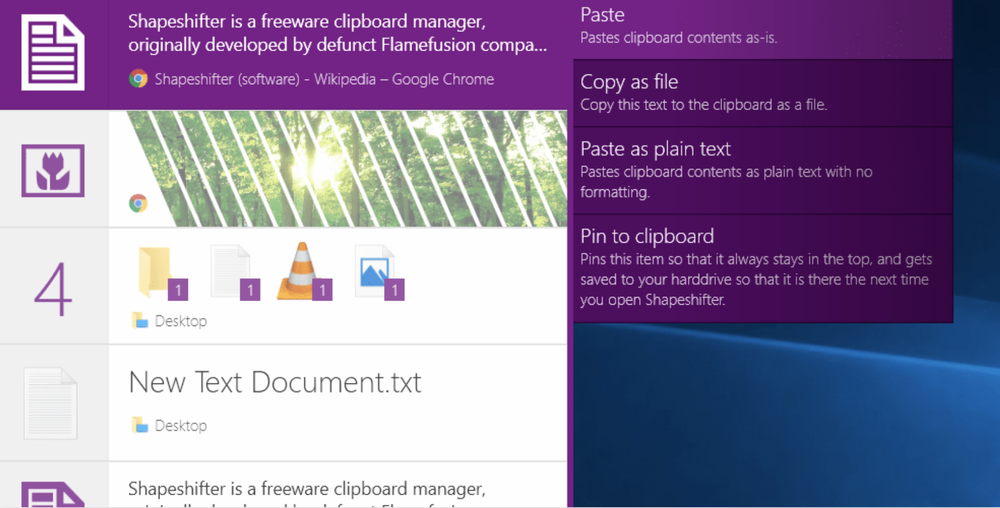Screen dimensions: 1000x508
Task: Choose Paste from the action menu
Action: pyautogui.click(x=763, y=28)
